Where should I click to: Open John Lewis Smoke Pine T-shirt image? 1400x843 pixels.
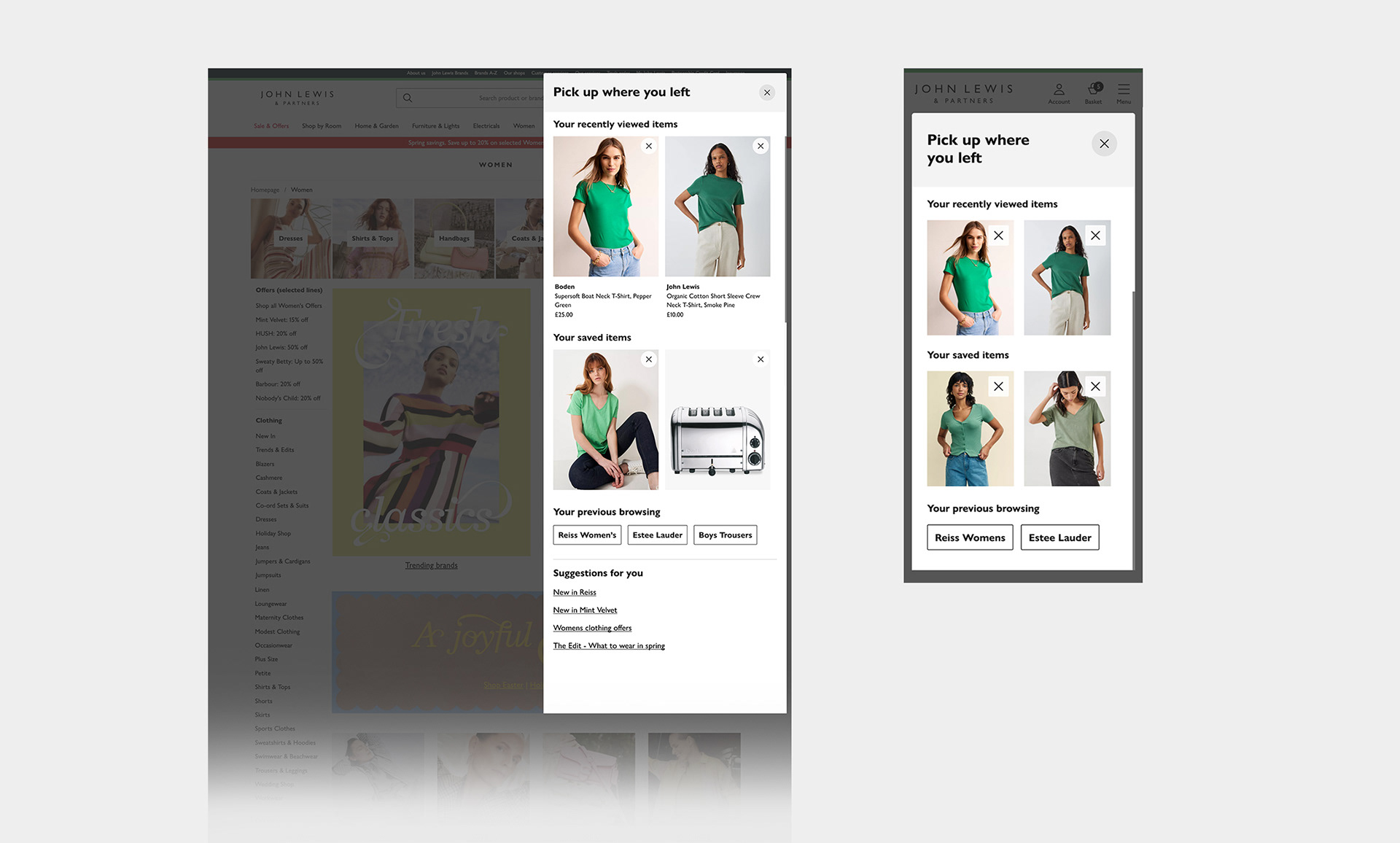717,206
